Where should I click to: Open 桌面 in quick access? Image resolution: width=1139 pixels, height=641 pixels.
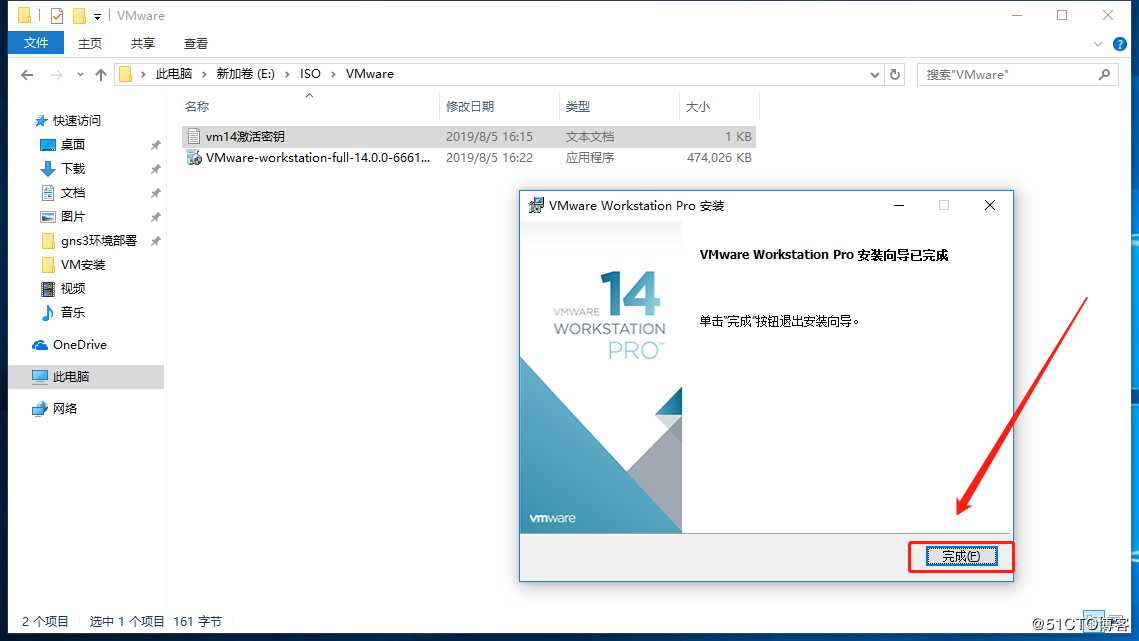tap(73, 144)
